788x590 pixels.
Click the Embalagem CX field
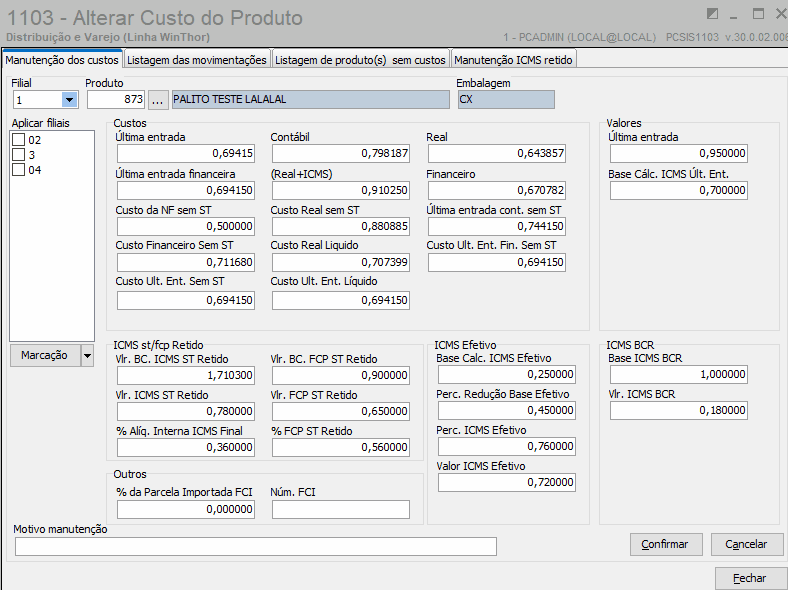pyautogui.click(x=506, y=100)
